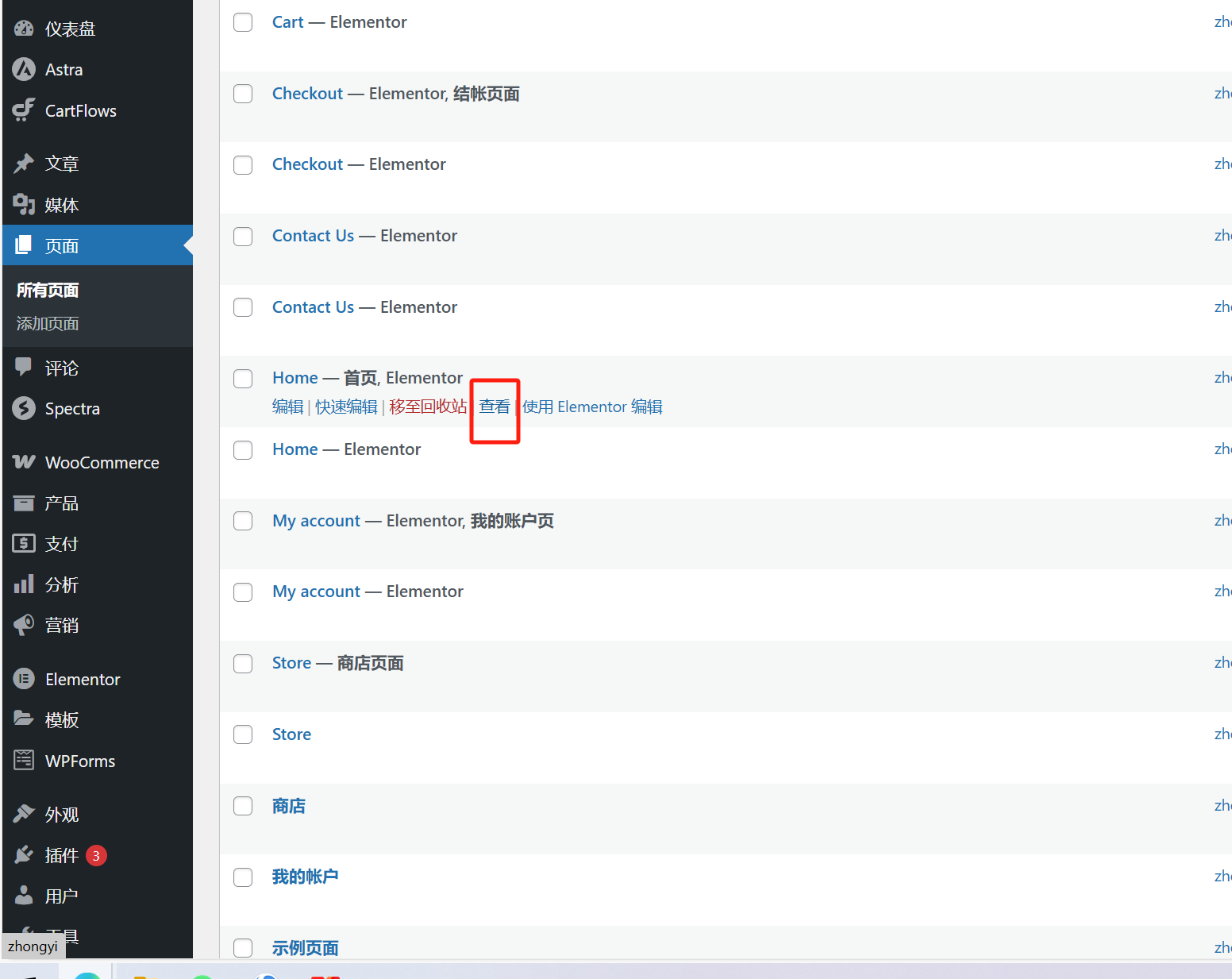Click the 文章 pushpin icon
Viewport: 1232px width, 979px height.
click(24, 164)
